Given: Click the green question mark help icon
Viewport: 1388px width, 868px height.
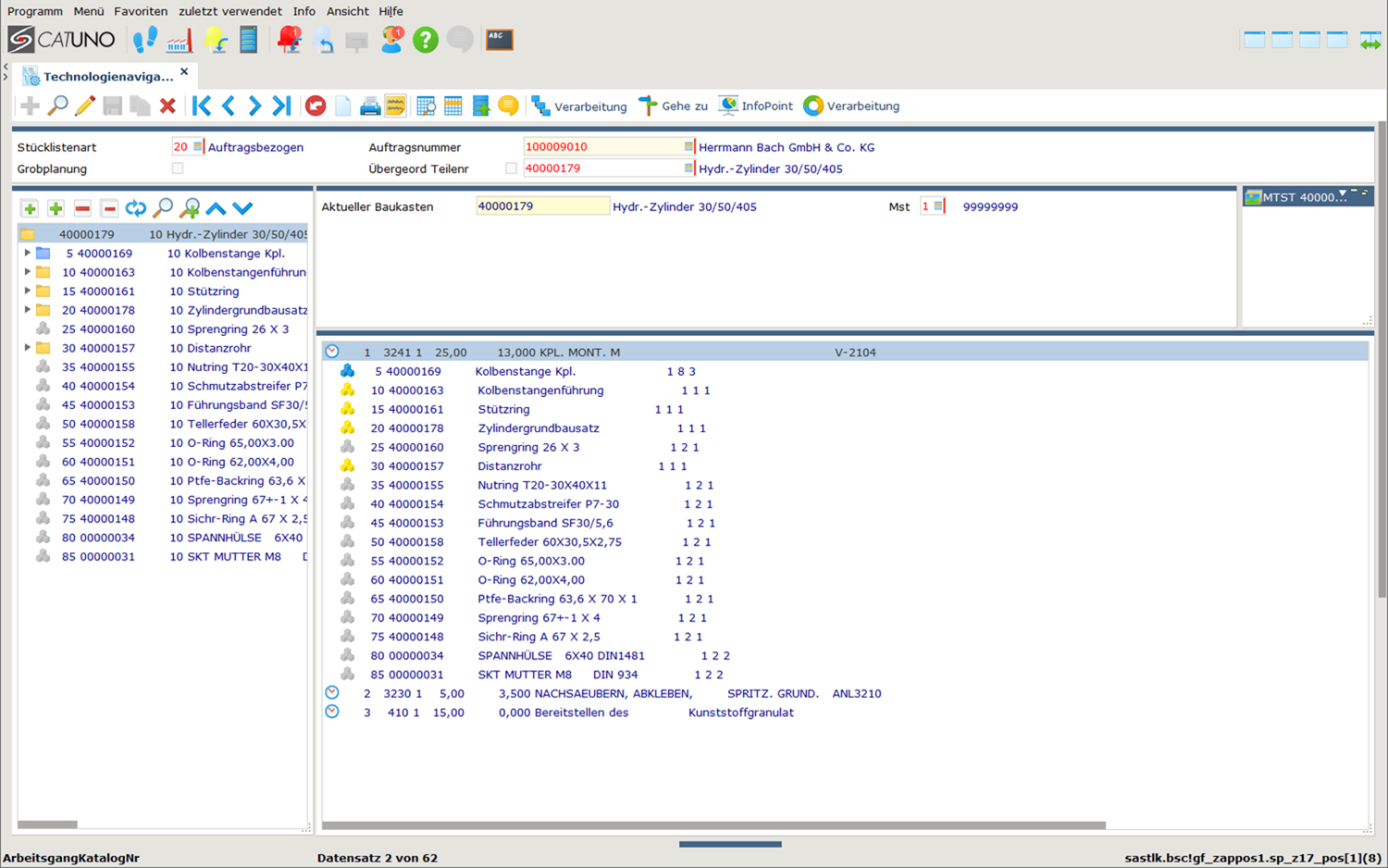Looking at the screenshot, I should tap(425, 40).
